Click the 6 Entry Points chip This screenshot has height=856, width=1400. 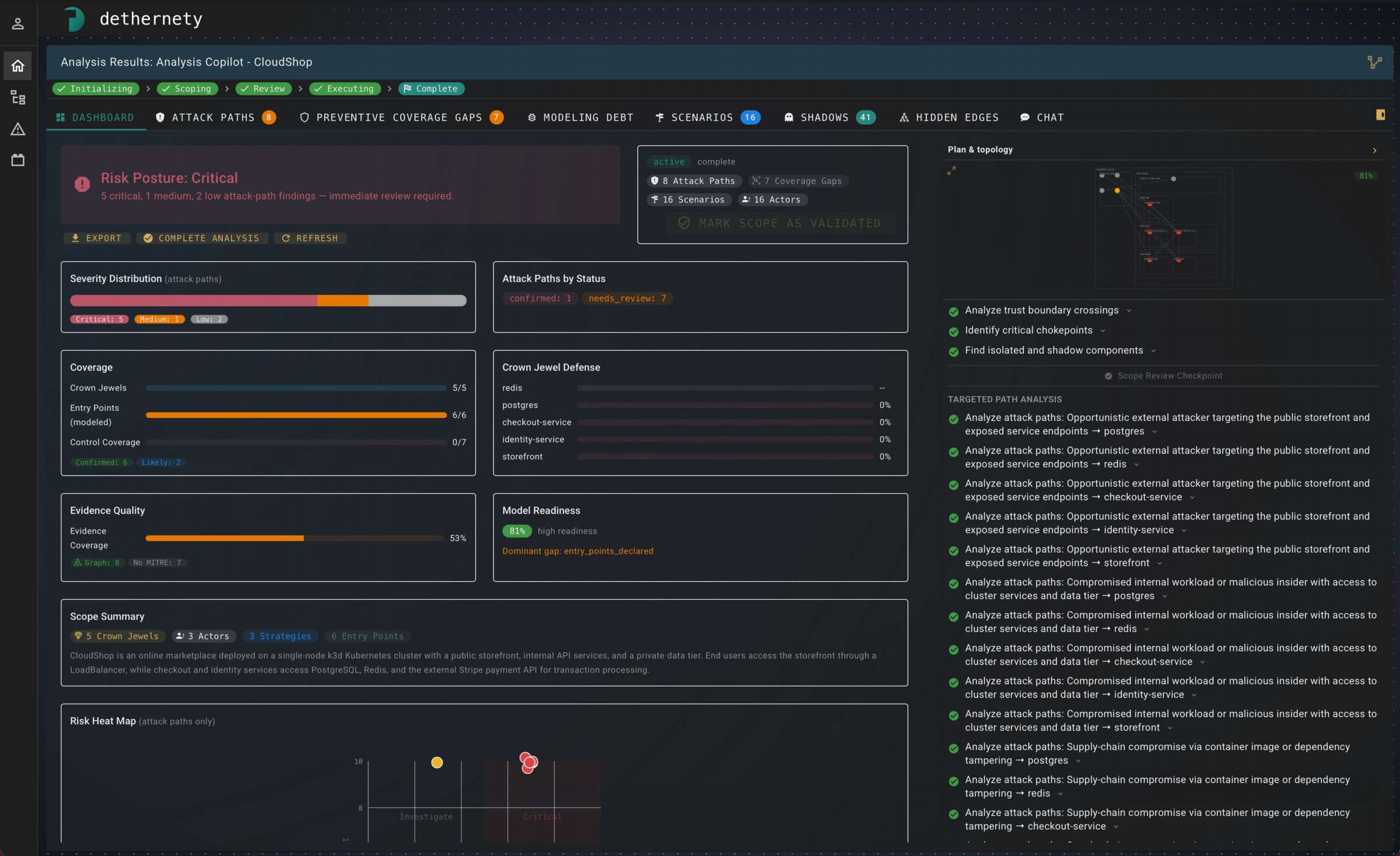[367, 636]
